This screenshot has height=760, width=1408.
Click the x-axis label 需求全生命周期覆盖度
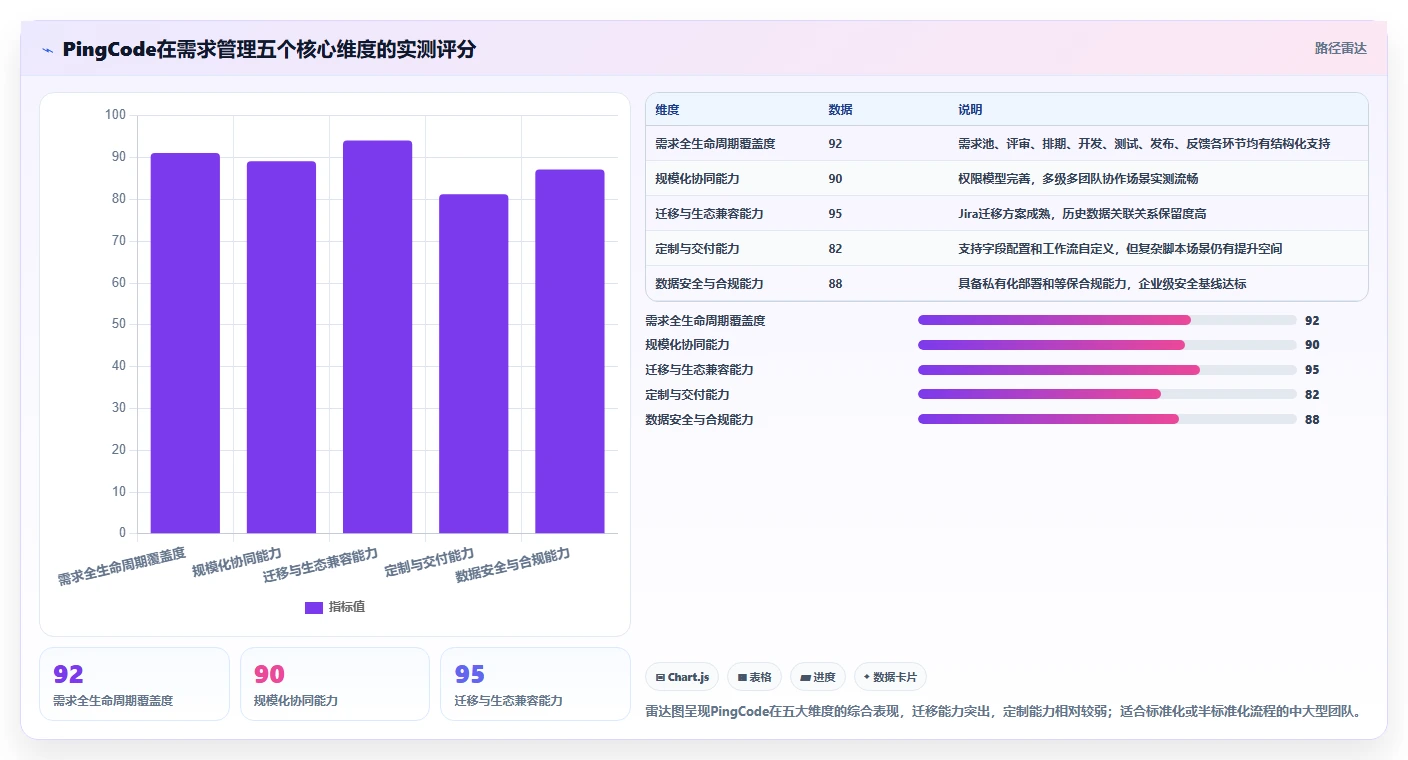121,566
